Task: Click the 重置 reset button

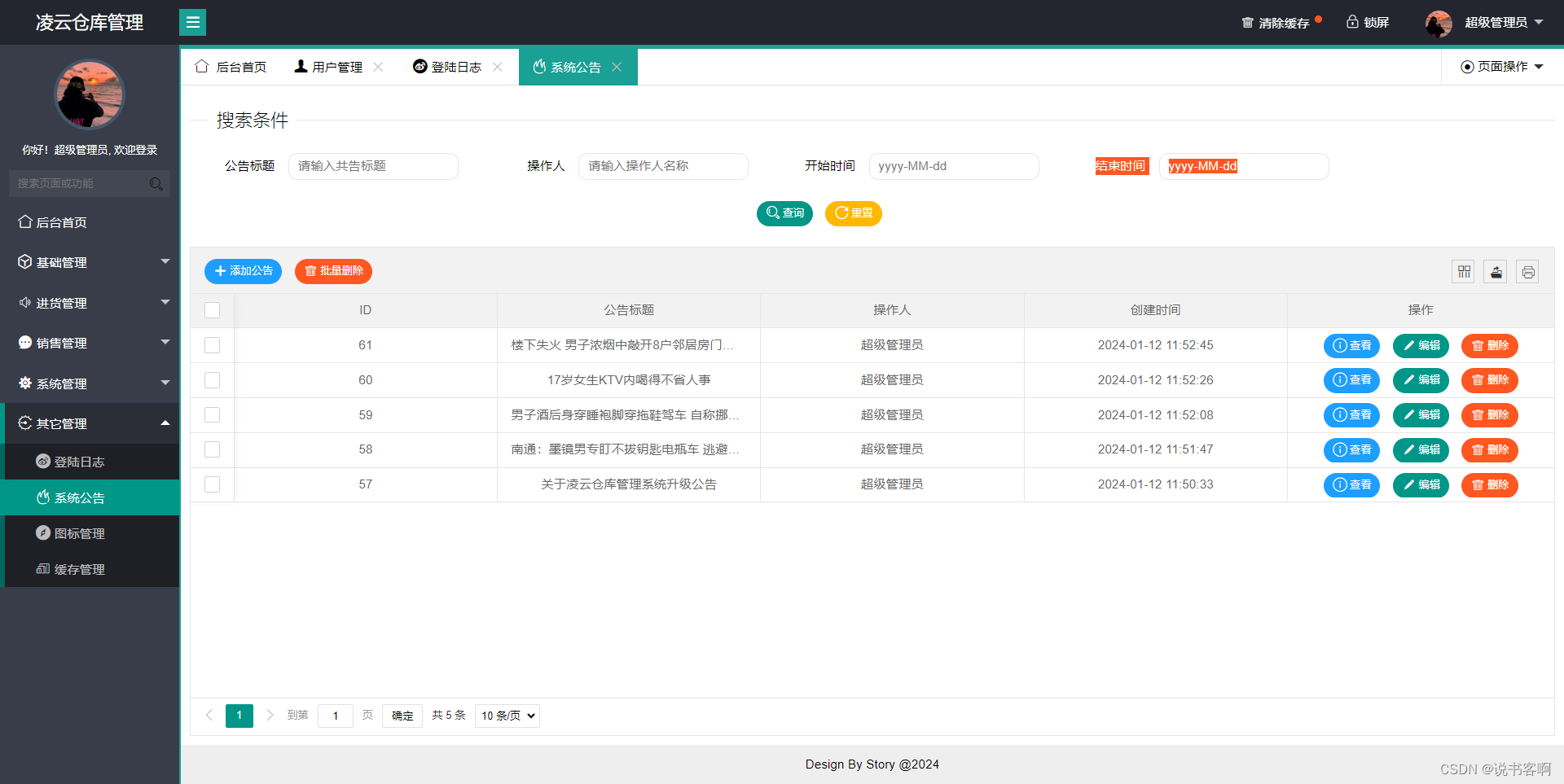Action: [854, 213]
